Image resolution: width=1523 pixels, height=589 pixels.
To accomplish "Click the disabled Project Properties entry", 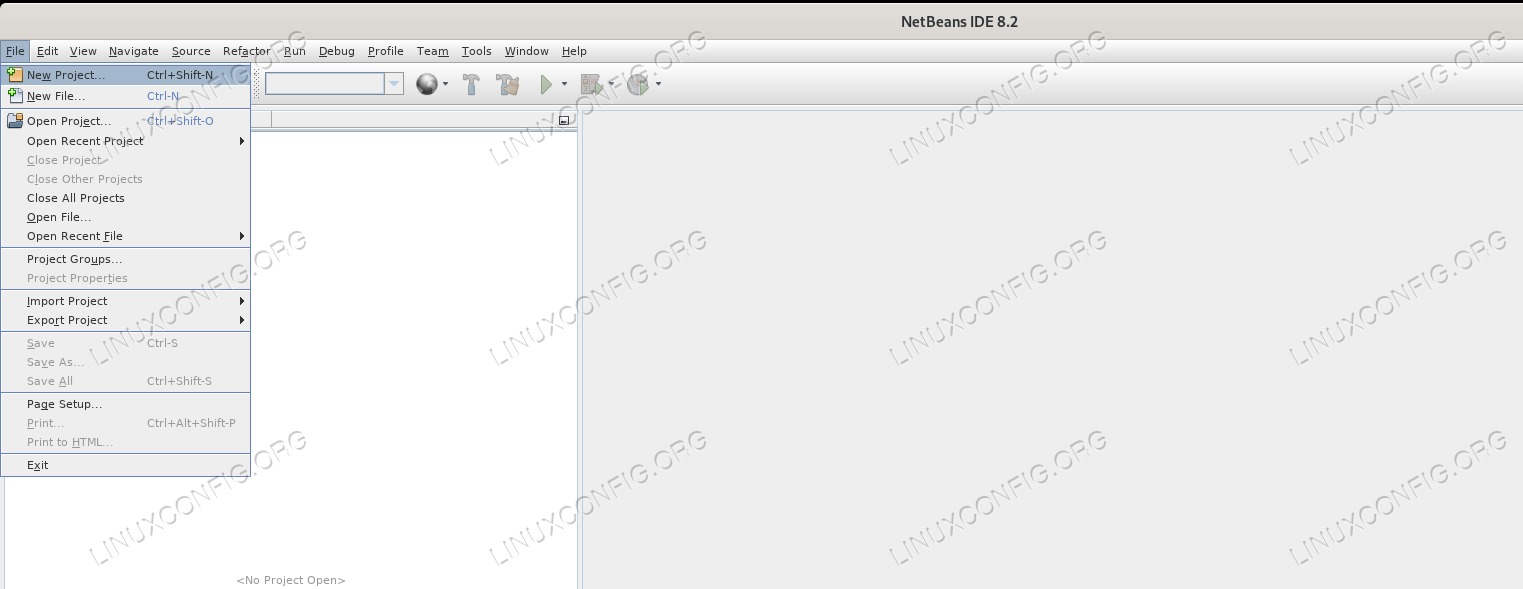I will [125, 278].
